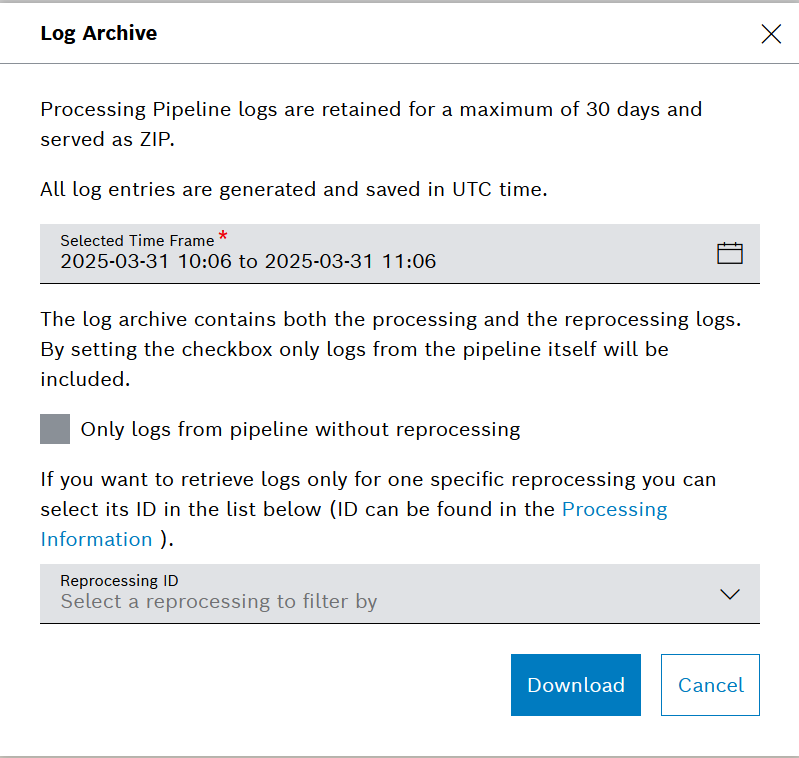Click the 30 days retention notice text

(x=371, y=109)
